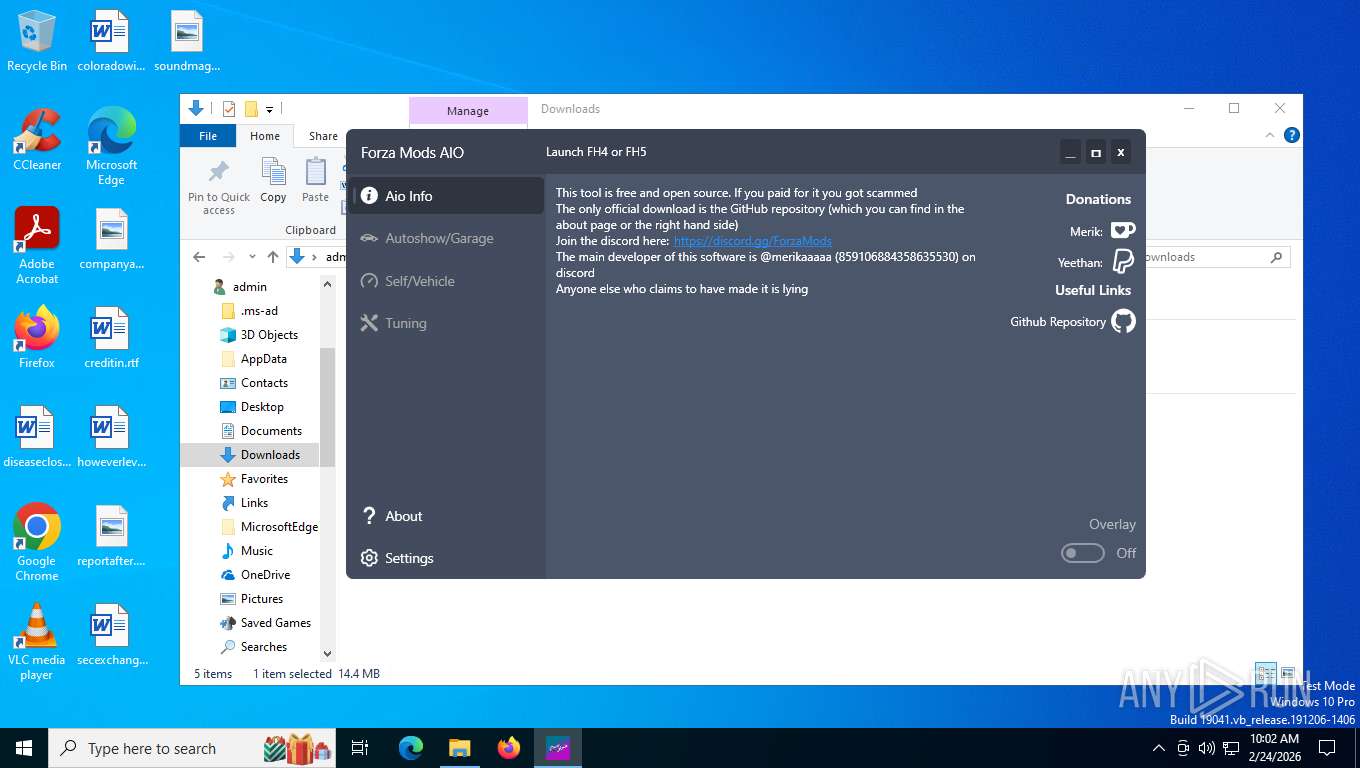Open the Tuning section
Screen dimensions: 1360x768
[446, 323]
